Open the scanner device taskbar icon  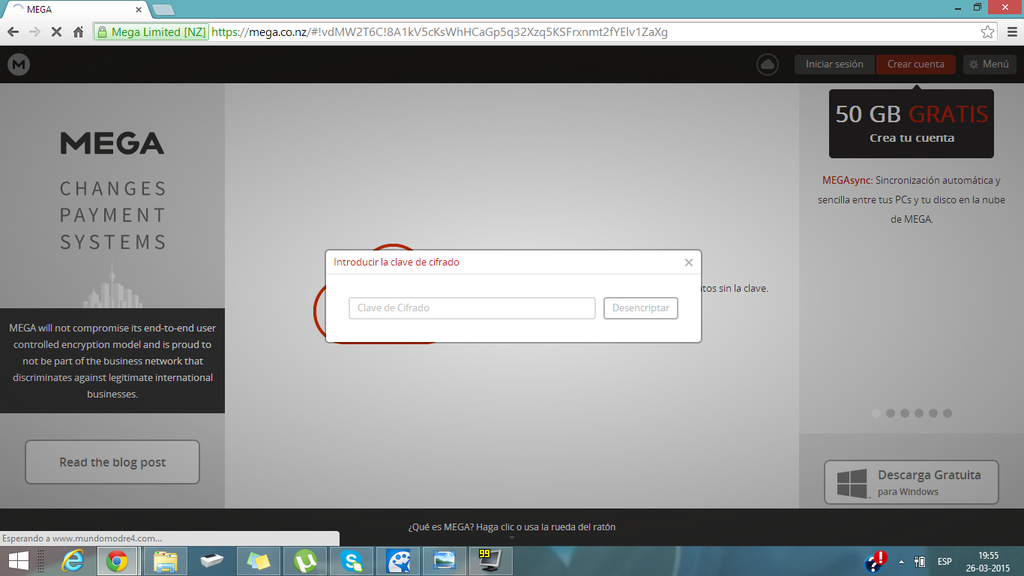(212, 561)
